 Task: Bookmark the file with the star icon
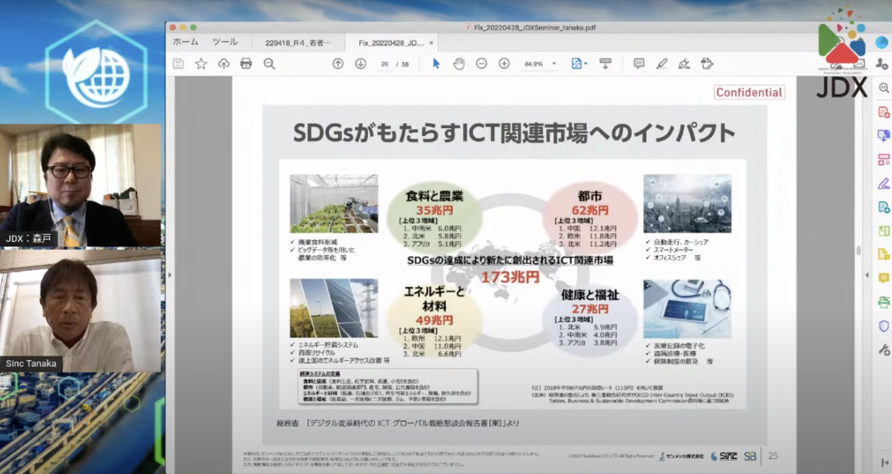coord(201,64)
